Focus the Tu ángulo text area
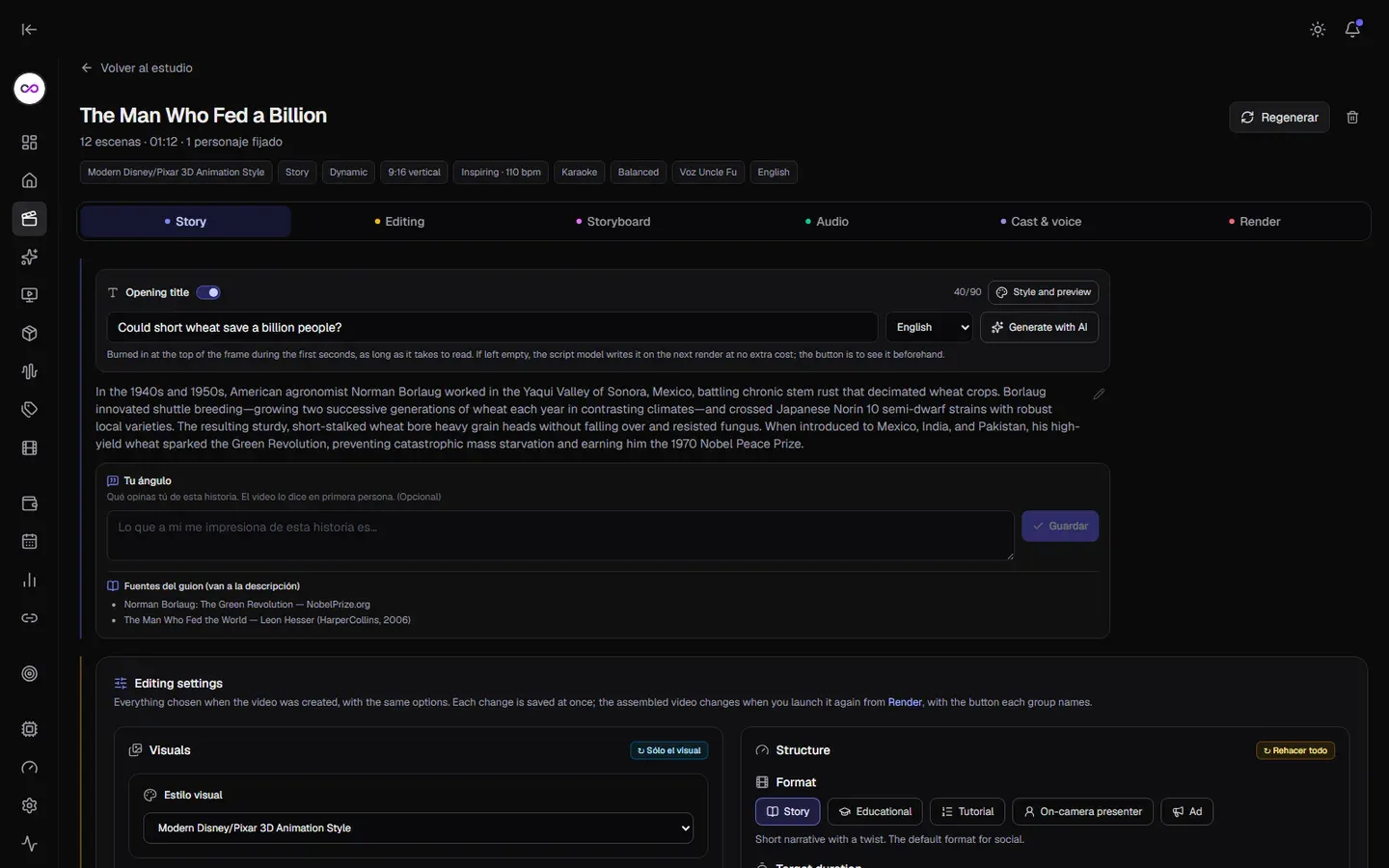Image resolution: width=1389 pixels, height=868 pixels. tap(560, 535)
